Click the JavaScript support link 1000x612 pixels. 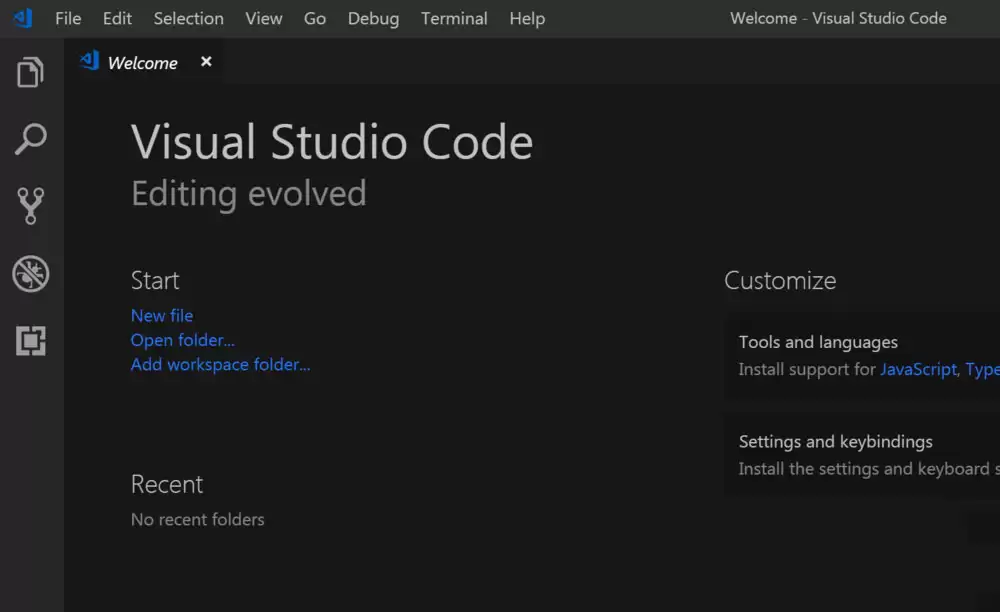tap(918, 369)
